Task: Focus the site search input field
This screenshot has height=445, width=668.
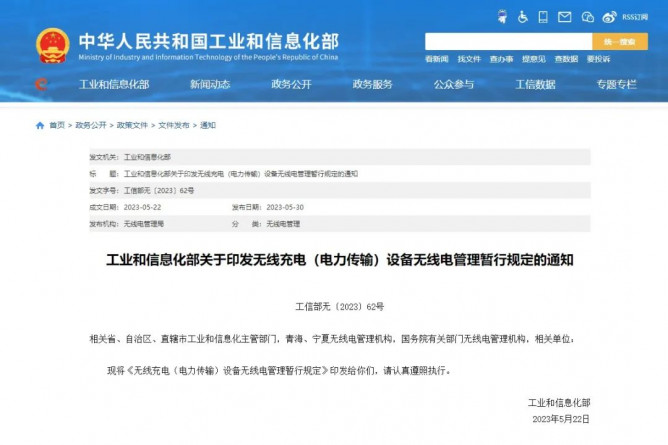Action: (508, 42)
